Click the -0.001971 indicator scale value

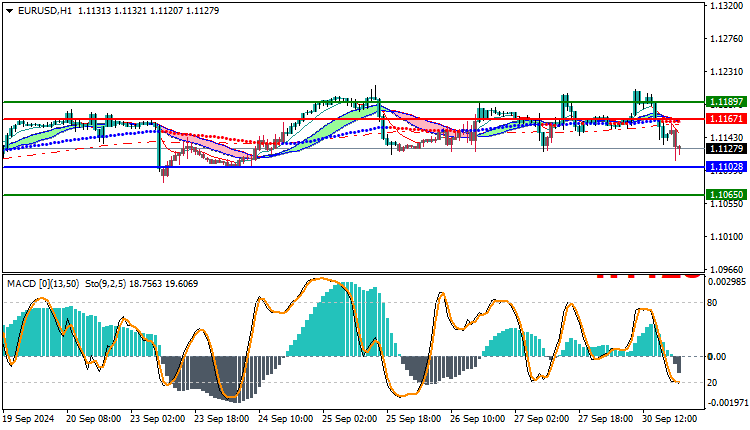[727, 403]
